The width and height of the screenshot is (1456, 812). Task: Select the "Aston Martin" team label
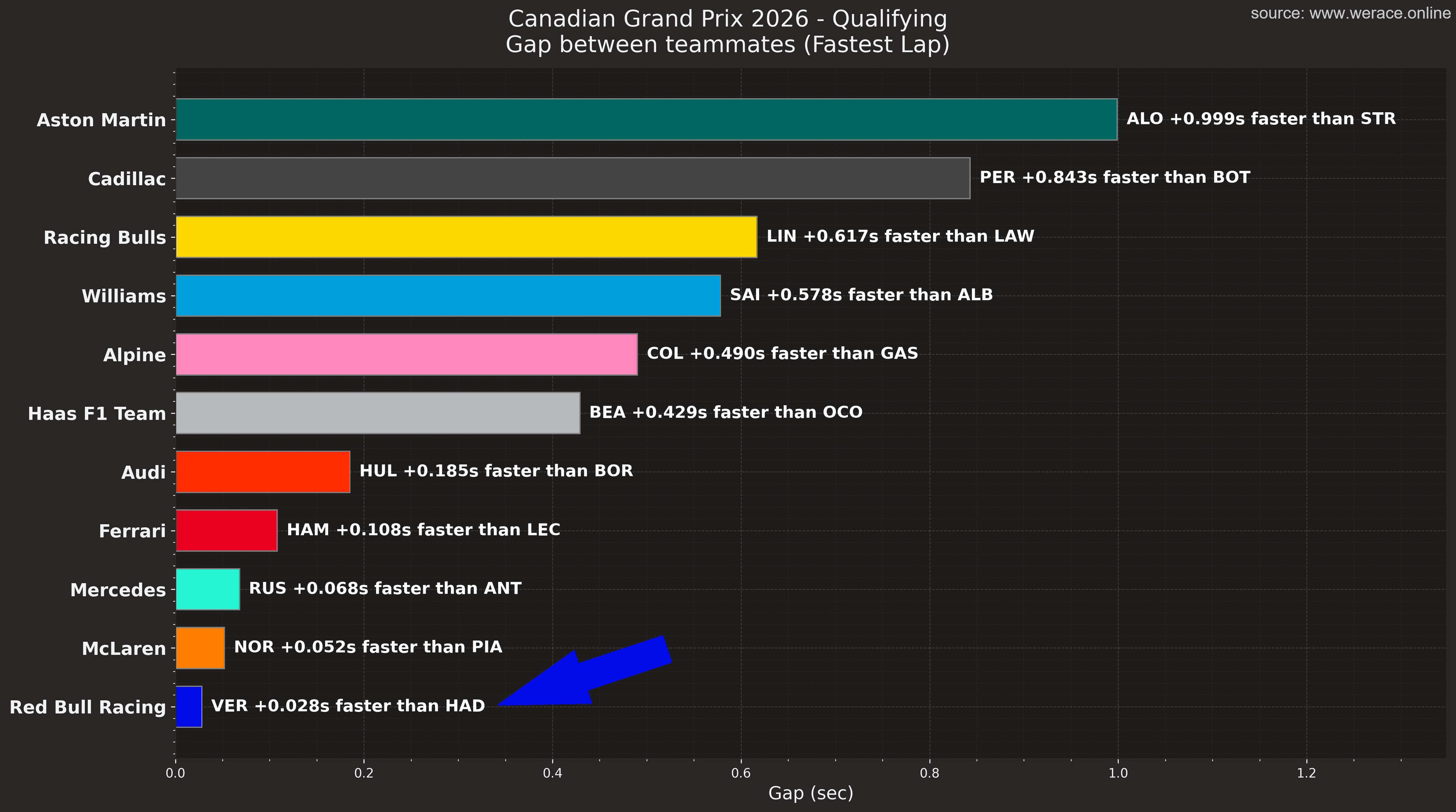[102, 120]
